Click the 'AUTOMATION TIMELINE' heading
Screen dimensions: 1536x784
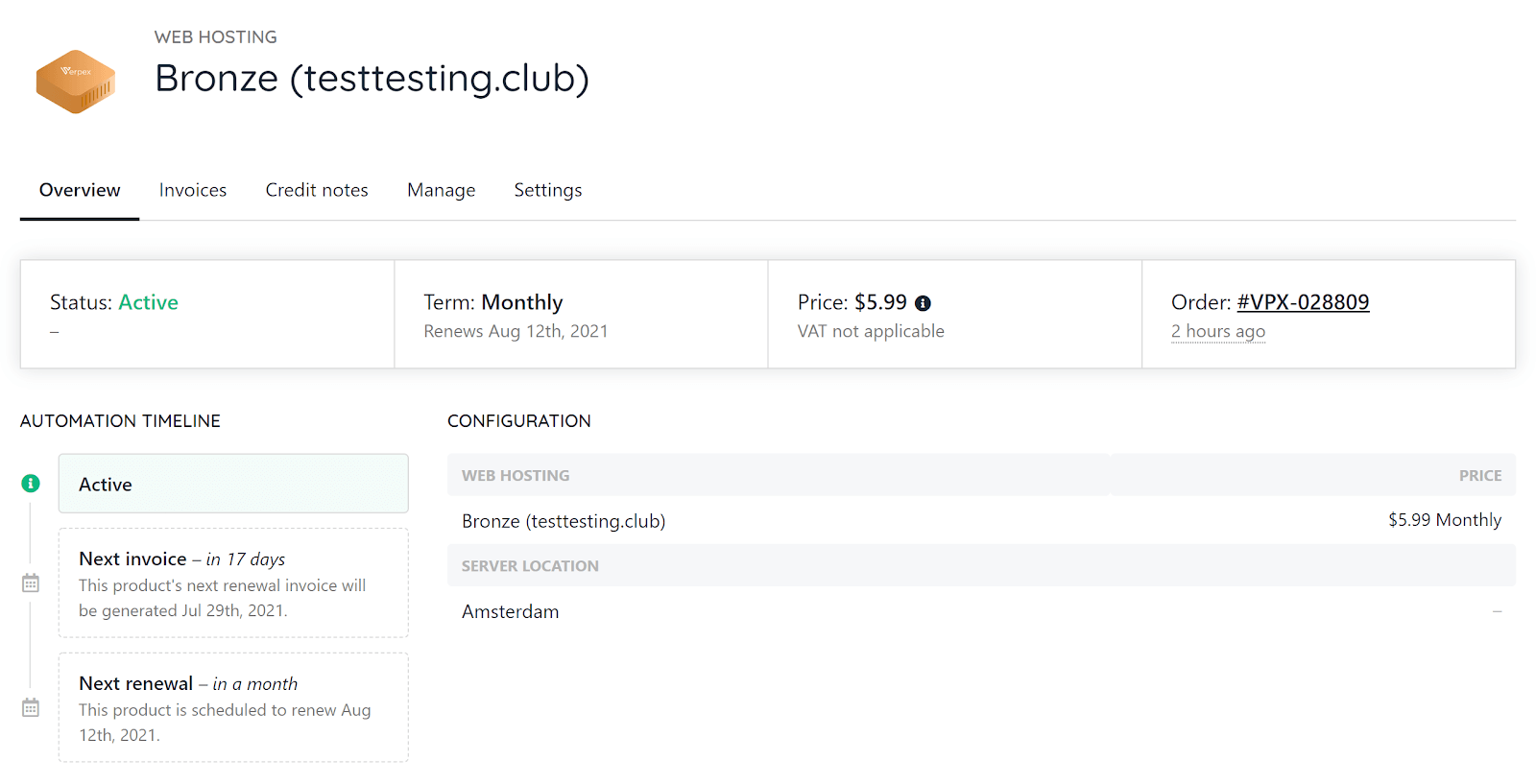[x=120, y=421]
